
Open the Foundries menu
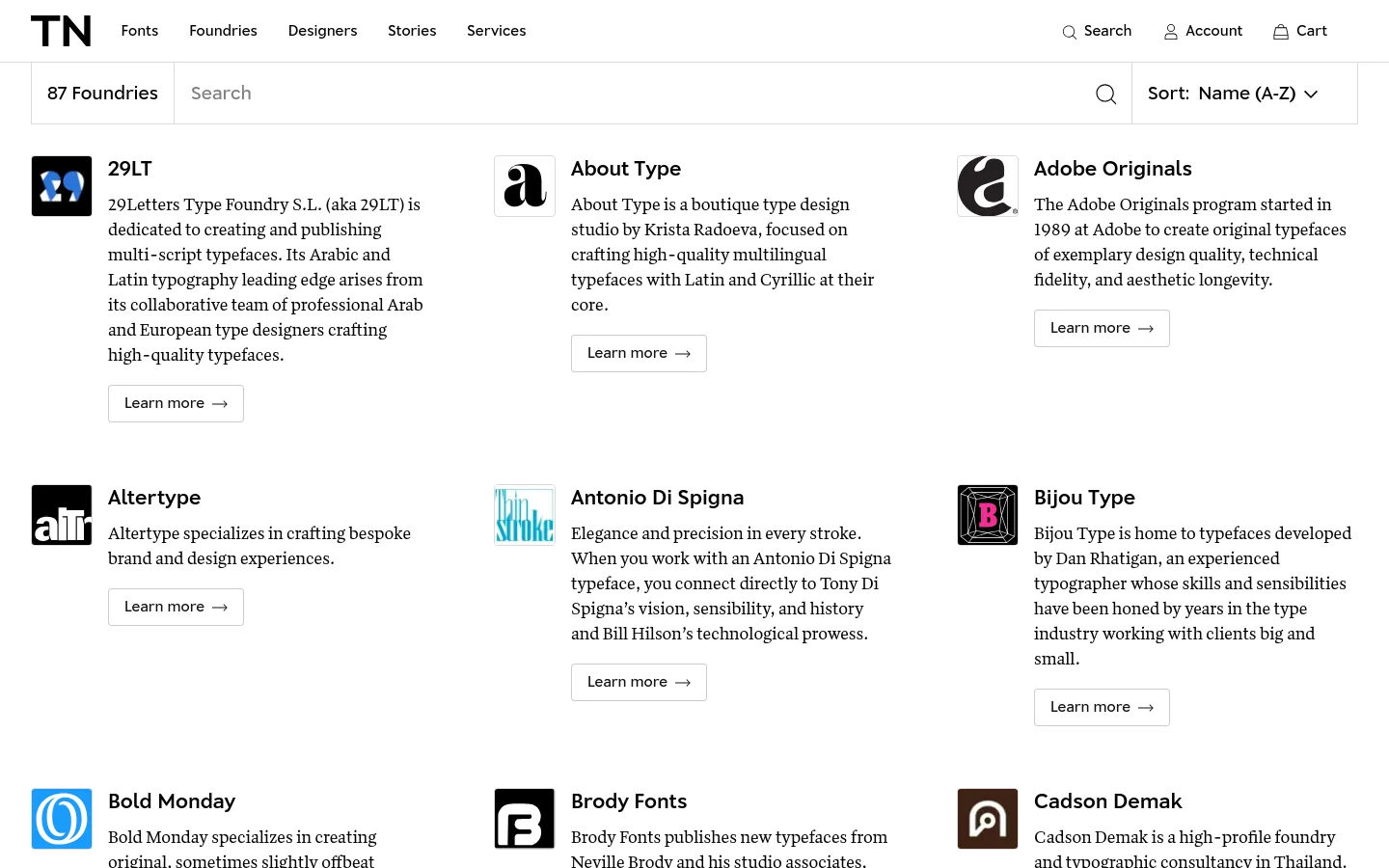coord(223,31)
